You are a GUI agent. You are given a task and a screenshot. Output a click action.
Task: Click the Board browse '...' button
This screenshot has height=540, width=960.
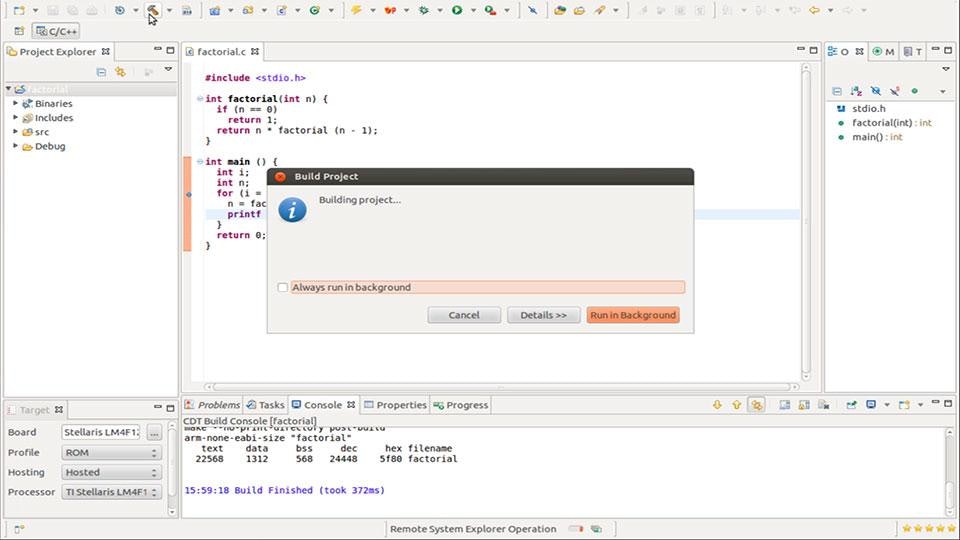[x=154, y=432]
